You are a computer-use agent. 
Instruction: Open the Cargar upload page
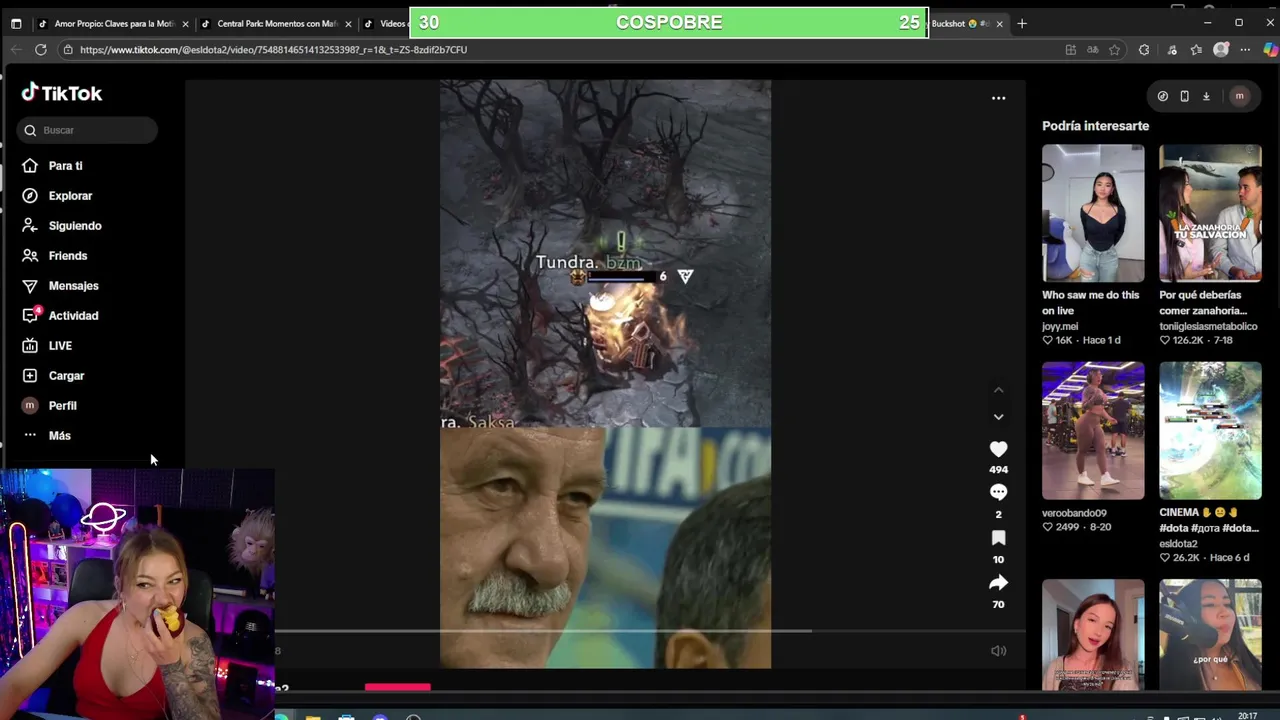pyautogui.click(x=66, y=376)
